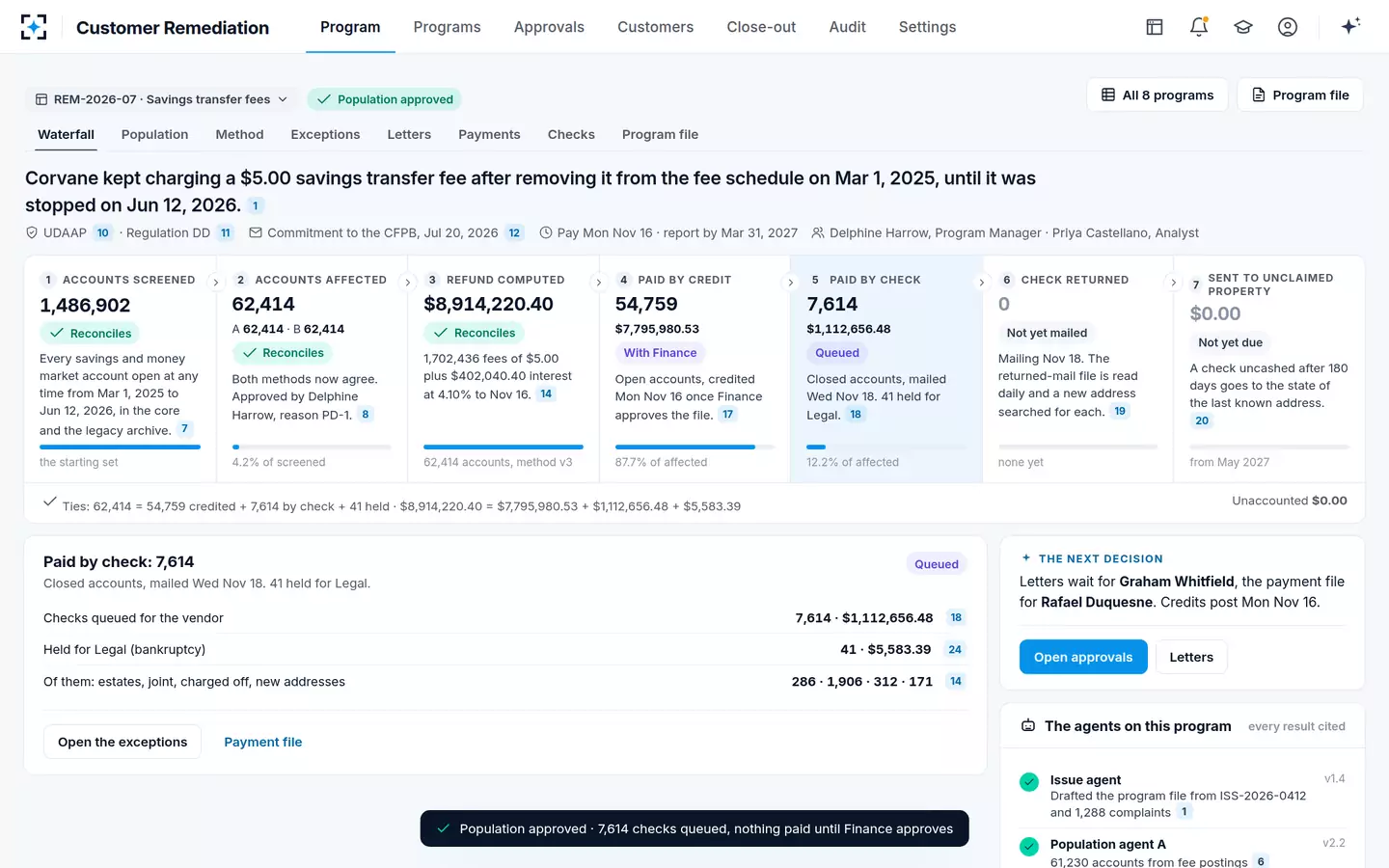
Task: Click citation badge 19 in Check Returned card
Action: (1120, 411)
